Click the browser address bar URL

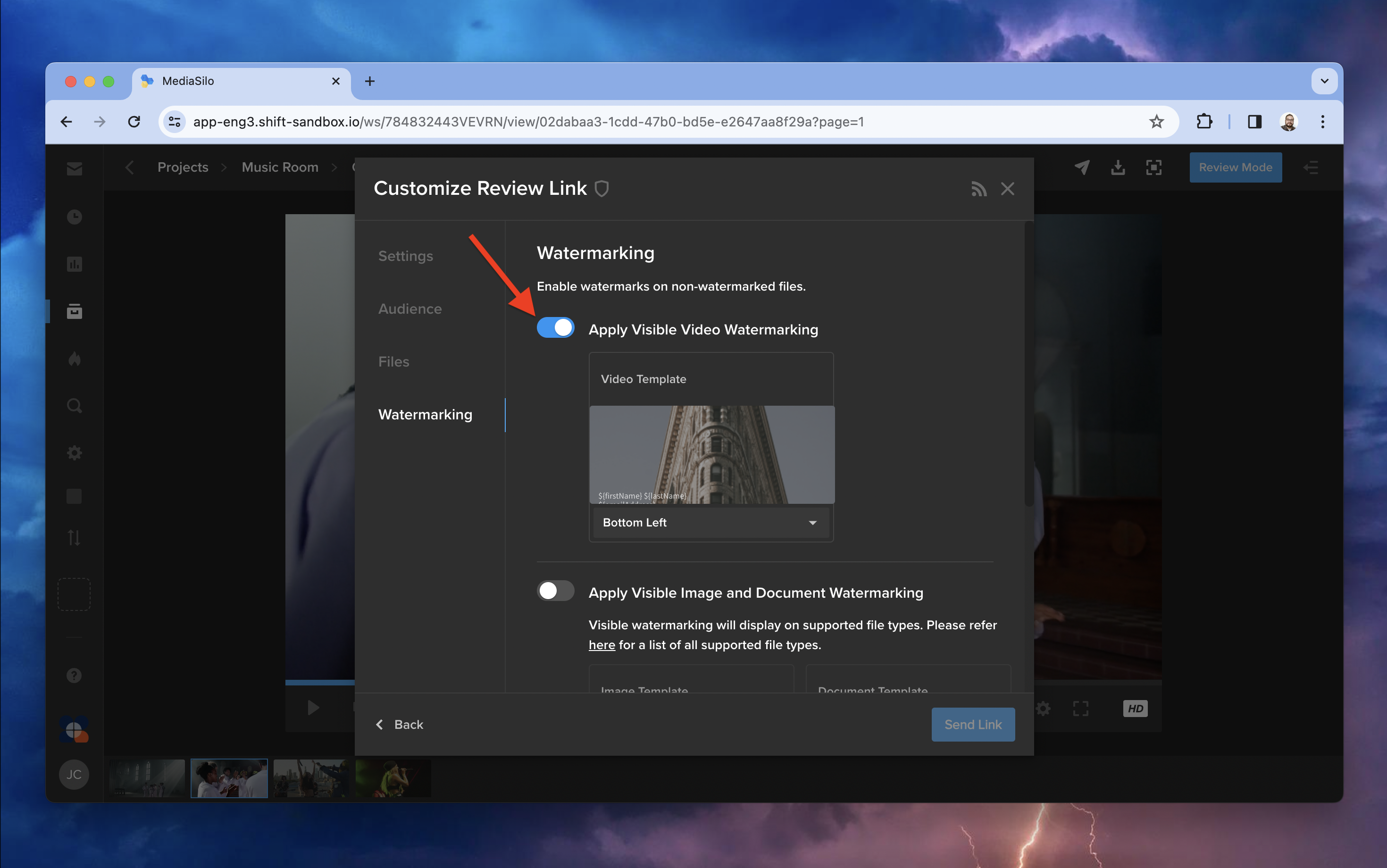tap(528, 122)
